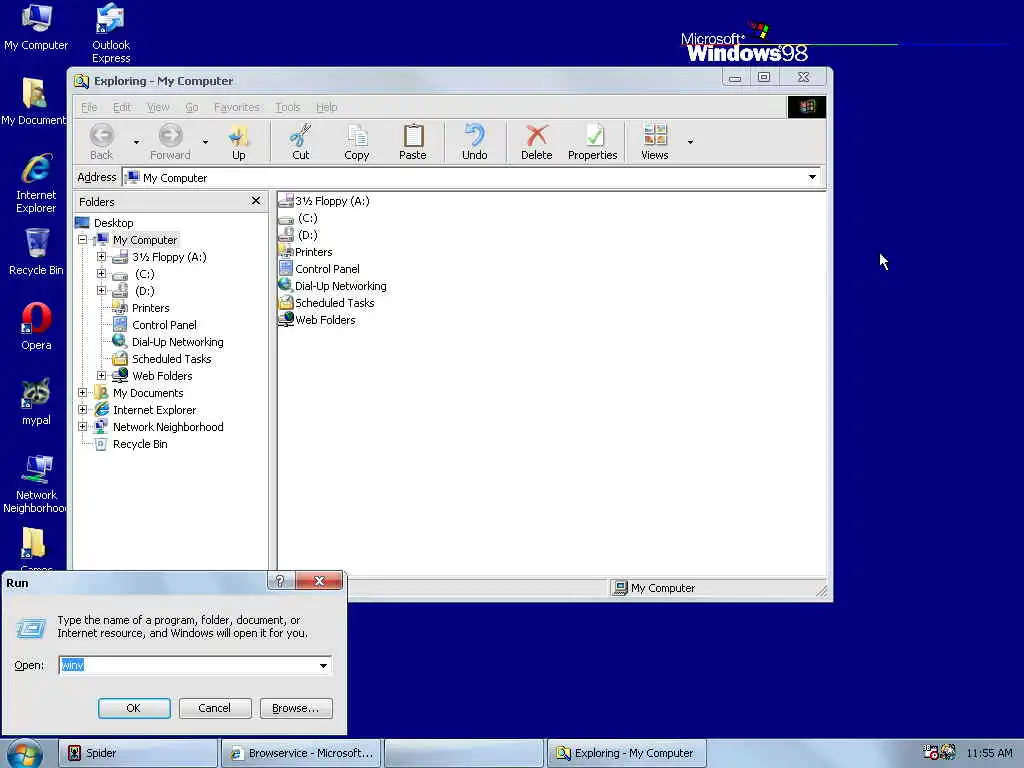Viewport: 1024px width, 768px height.
Task: Select the My Computer desktop icon
Action: pos(36,27)
